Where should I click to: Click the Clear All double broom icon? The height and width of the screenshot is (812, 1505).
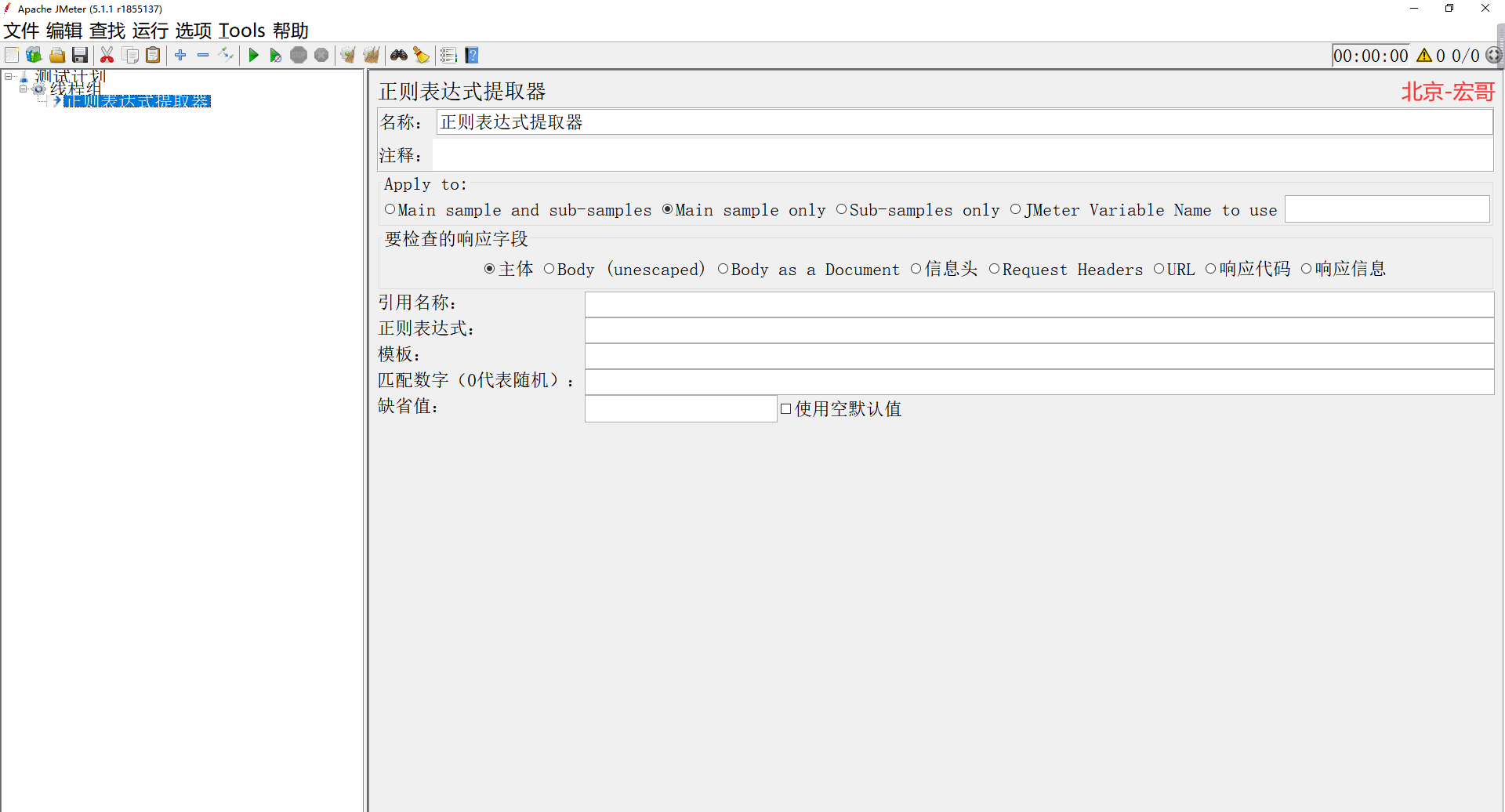click(x=372, y=55)
